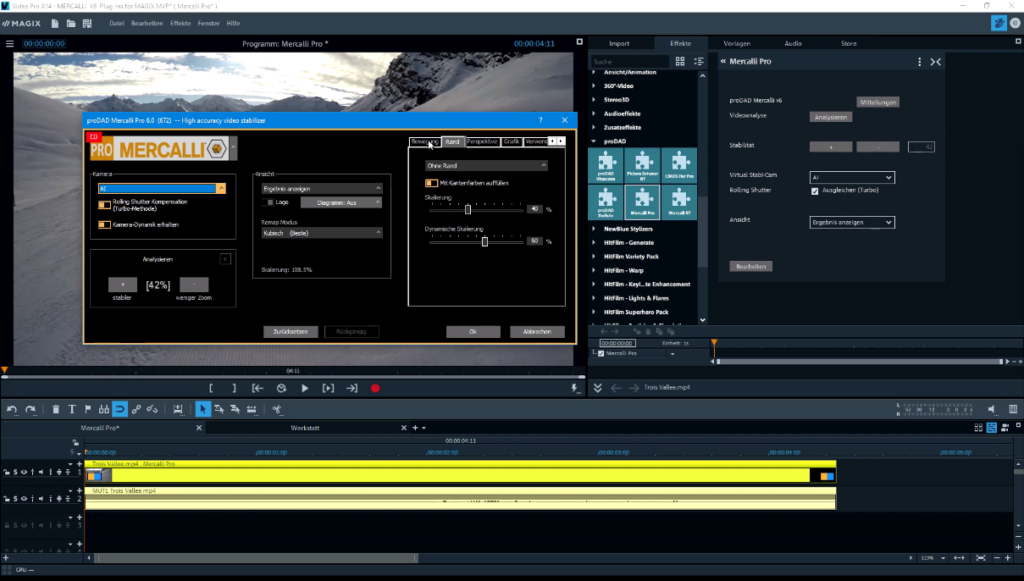The height and width of the screenshot is (581, 1024).
Task: Activate the magnetic snap tool in toolbar
Action: pyautogui.click(x=120, y=409)
